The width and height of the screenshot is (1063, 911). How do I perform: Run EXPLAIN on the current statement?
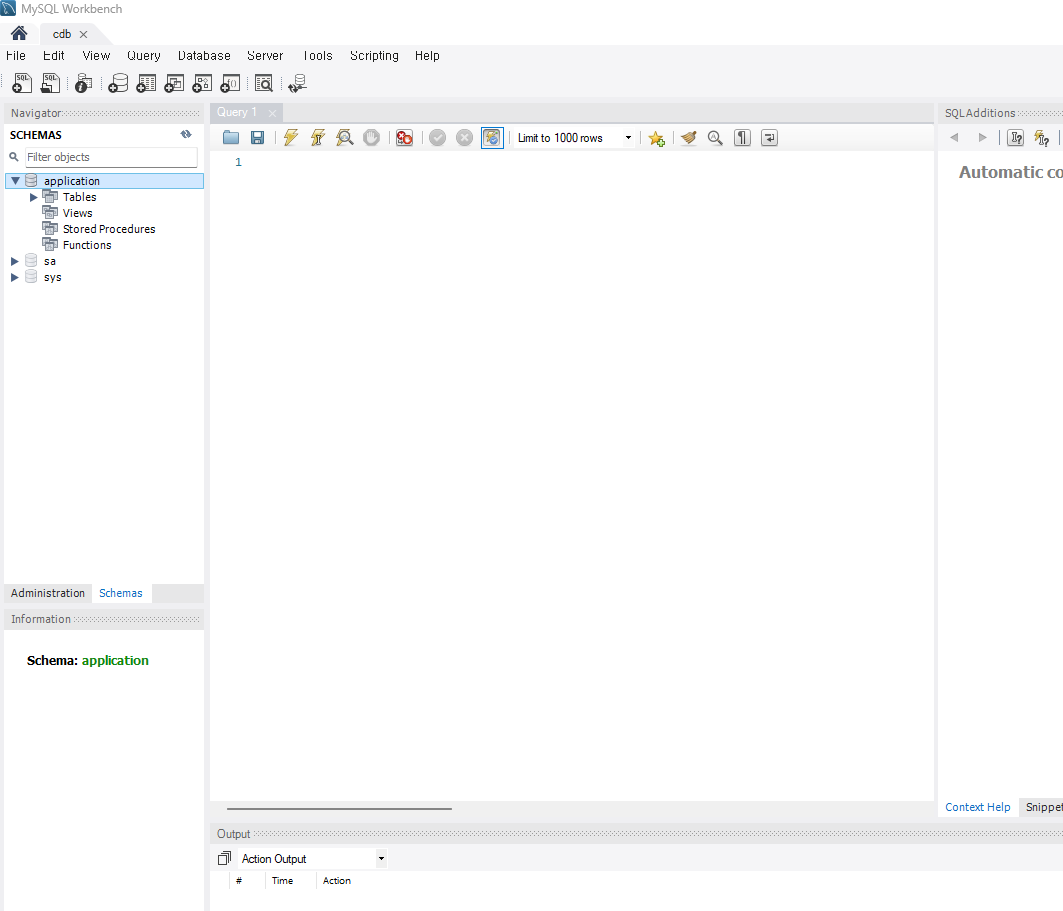[344, 138]
